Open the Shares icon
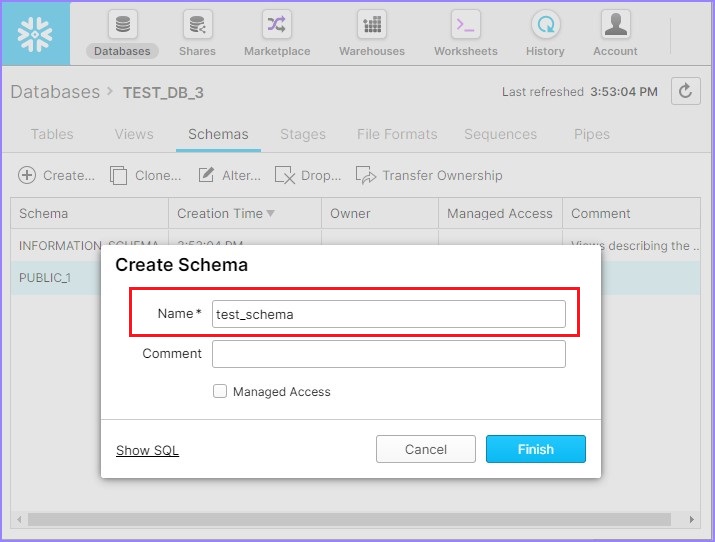This screenshot has width=715, height=542. tap(197, 26)
